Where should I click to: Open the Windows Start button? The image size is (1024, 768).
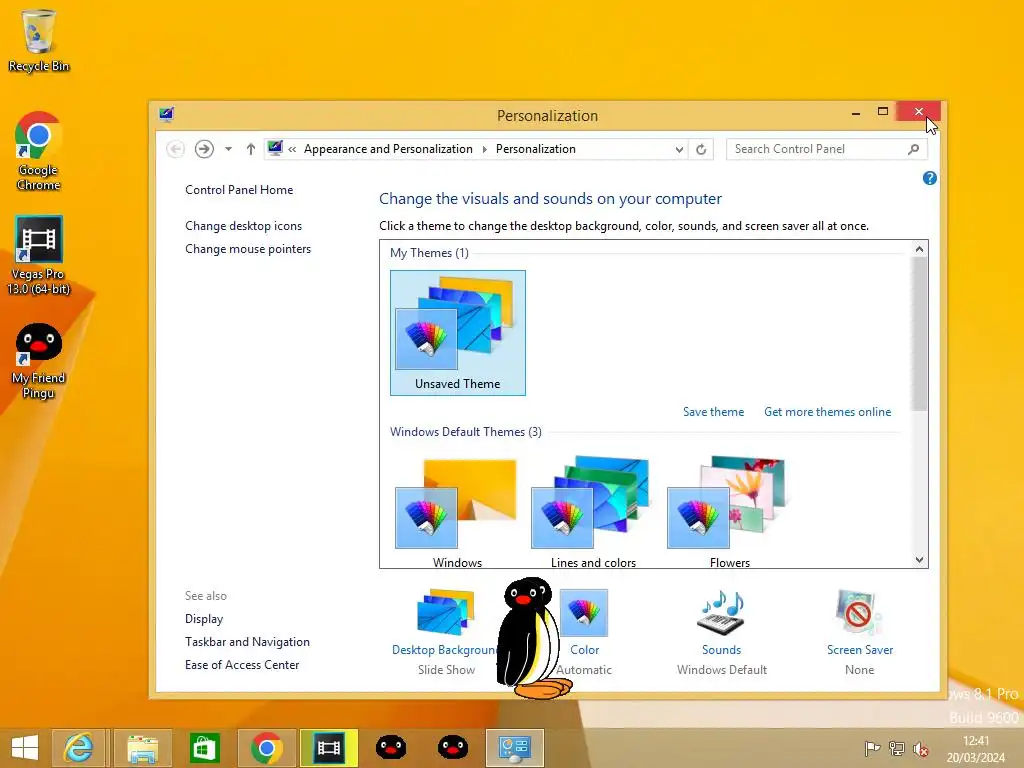tap(25, 748)
